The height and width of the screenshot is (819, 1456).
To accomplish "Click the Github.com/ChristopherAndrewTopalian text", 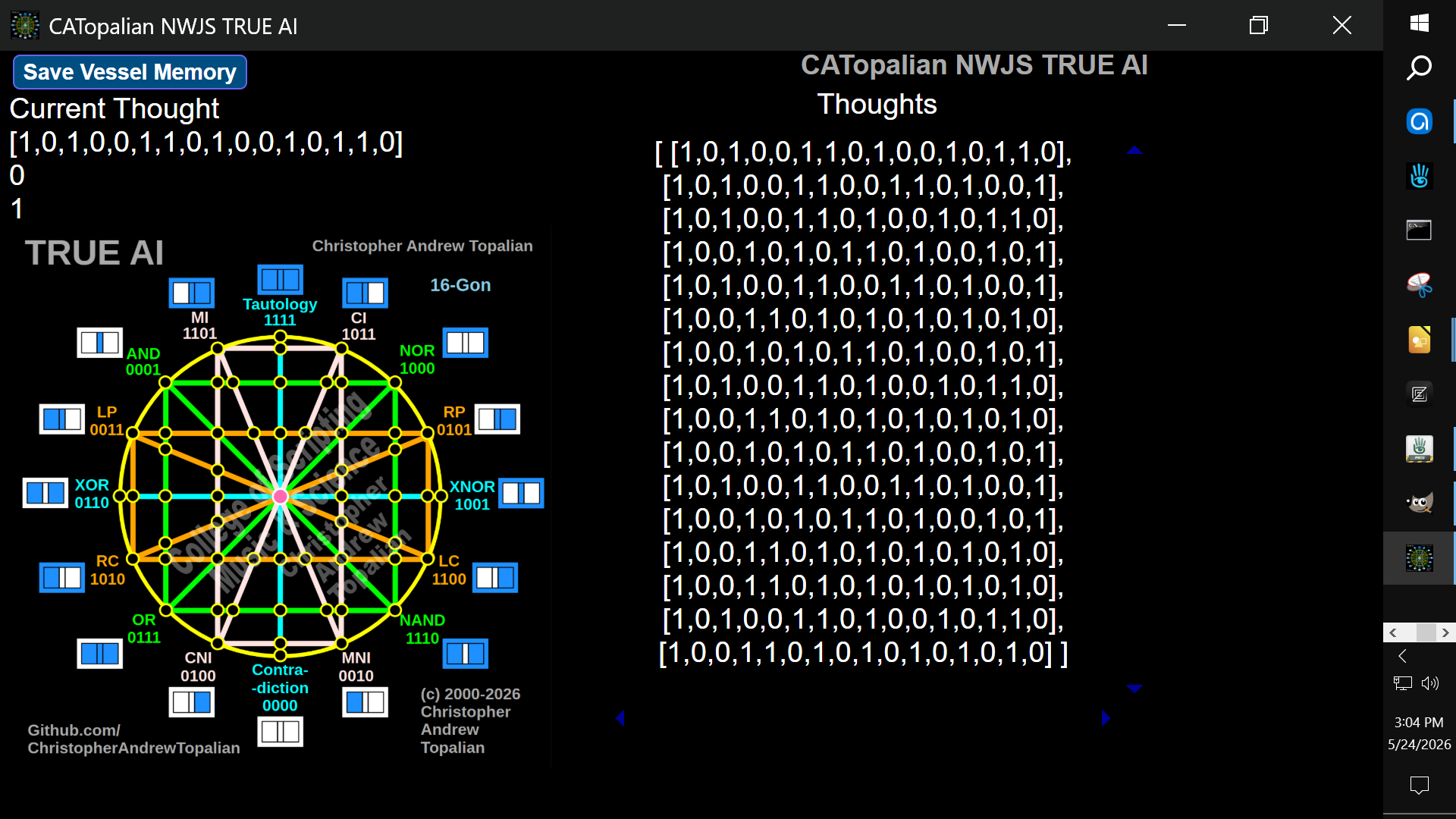I will tap(133, 739).
